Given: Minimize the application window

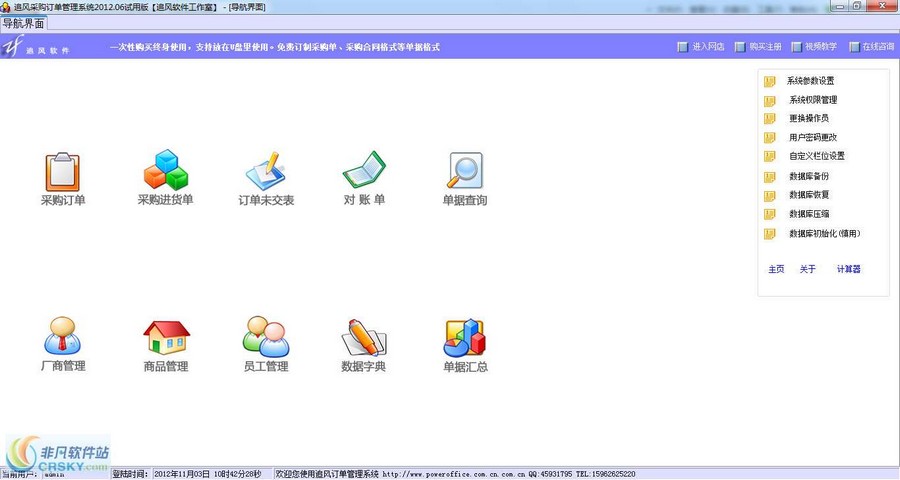Looking at the screenshot, I should point(840,6).
